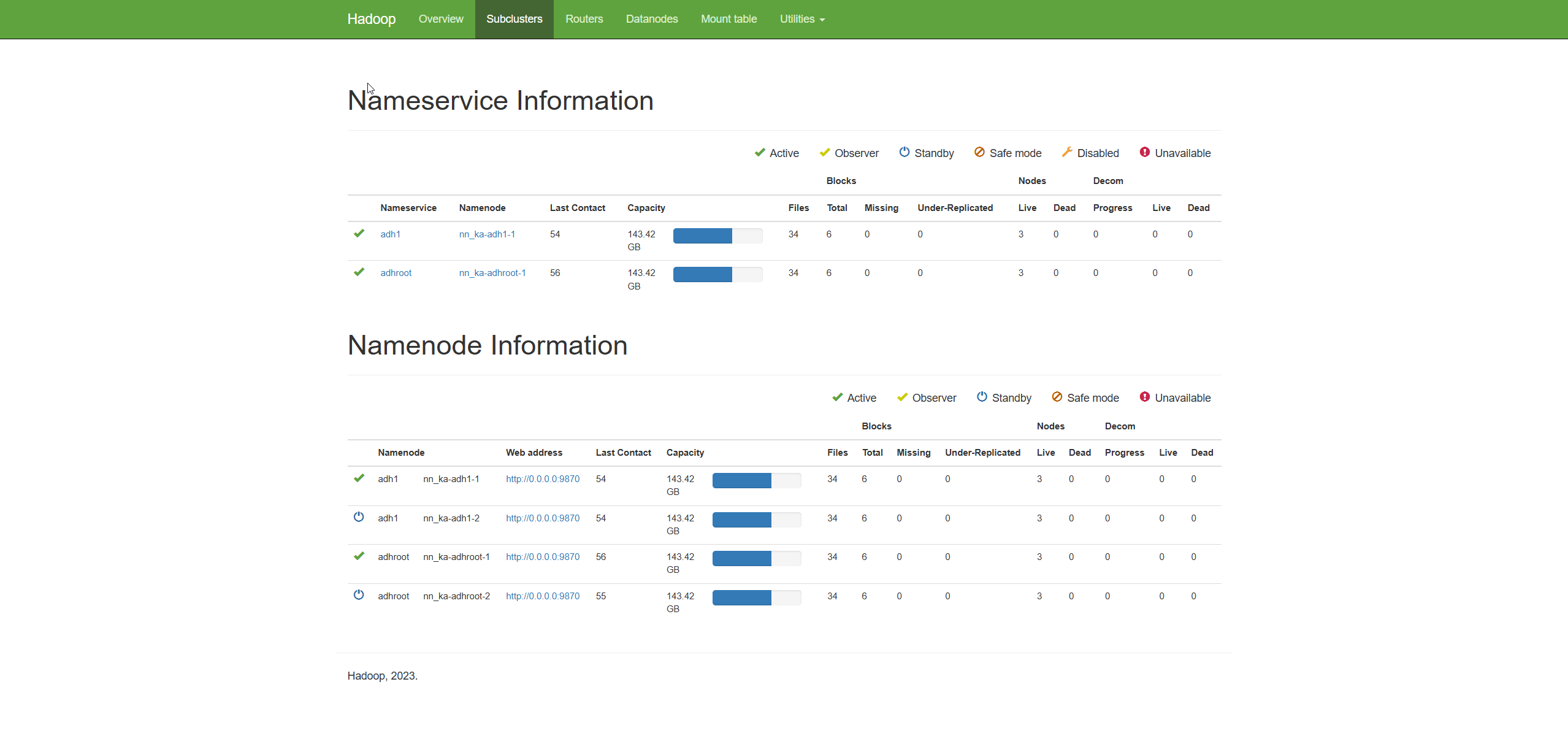The height and width of the screenshot is (752, 1568).
Task: Click the active checkmark beside nameservice adh1
Action: click(359, 234)
